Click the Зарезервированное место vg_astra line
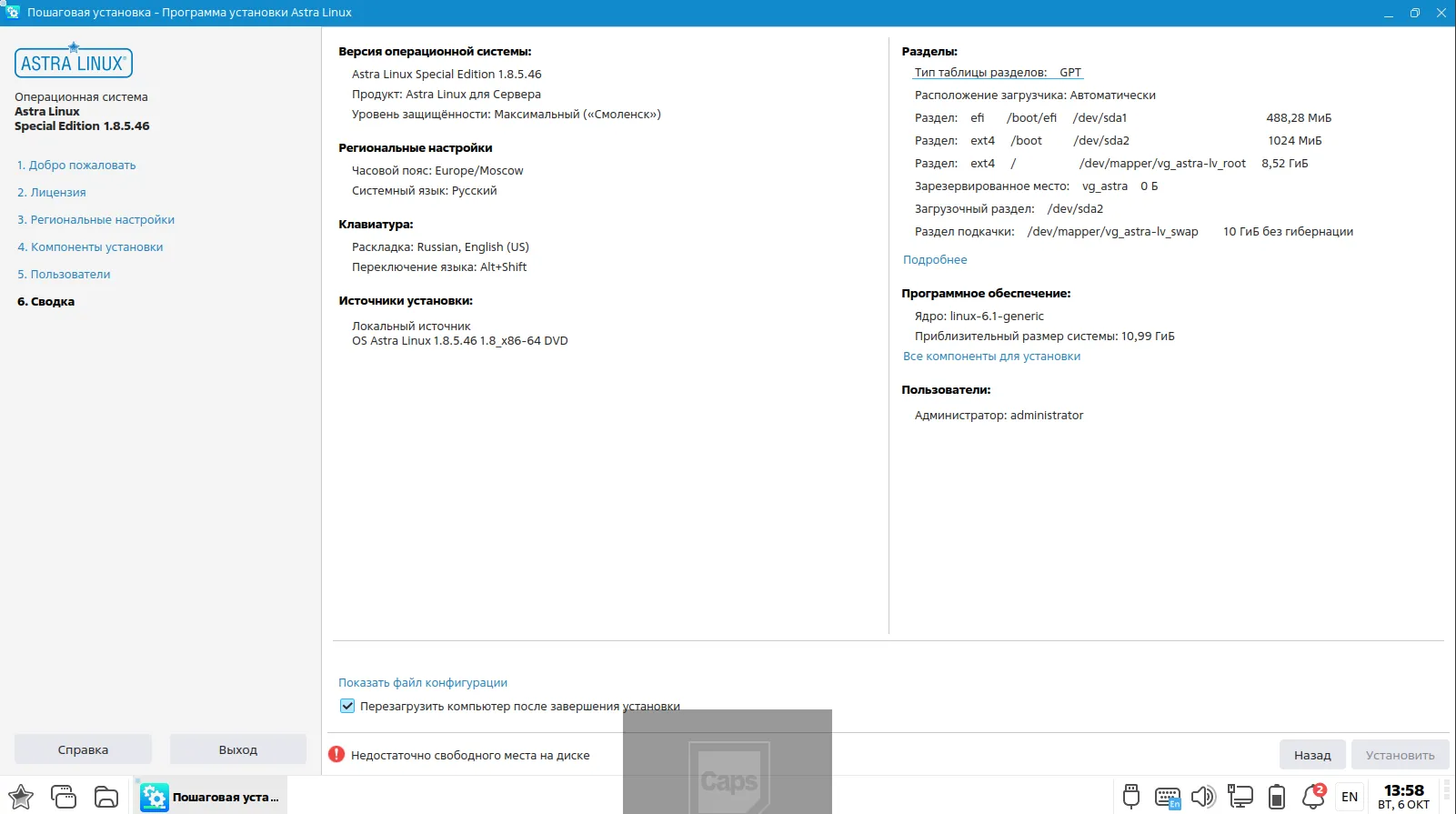1456x814 pixels. coord(1036,186)
